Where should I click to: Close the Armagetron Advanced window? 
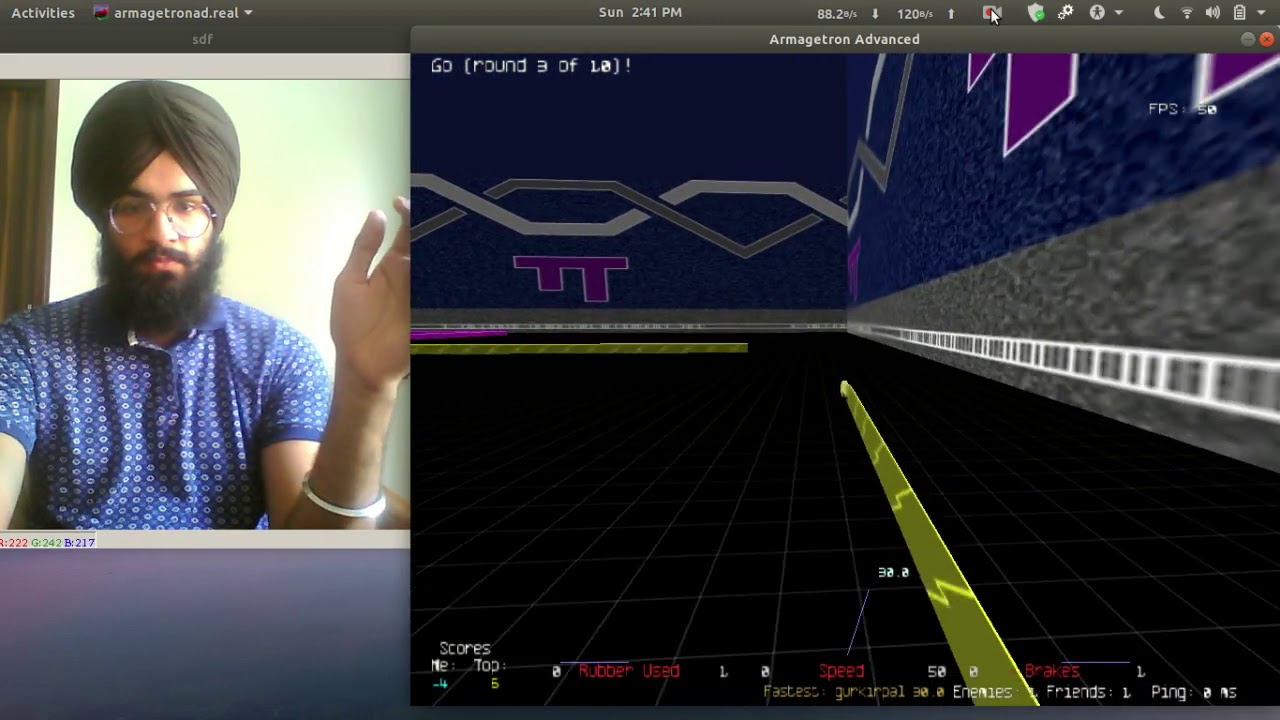[1266, 39]
